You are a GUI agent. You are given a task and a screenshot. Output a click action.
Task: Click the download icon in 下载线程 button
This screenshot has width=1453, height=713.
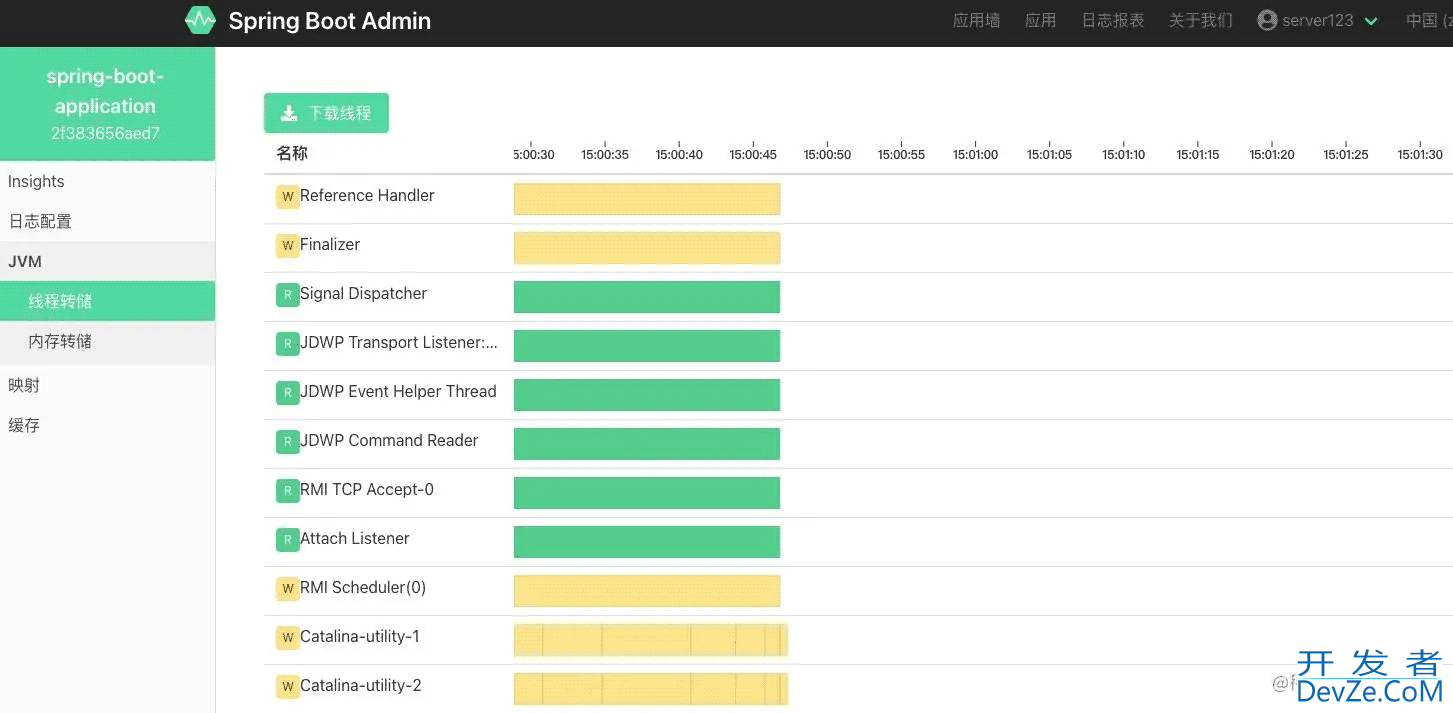[289, 113]
